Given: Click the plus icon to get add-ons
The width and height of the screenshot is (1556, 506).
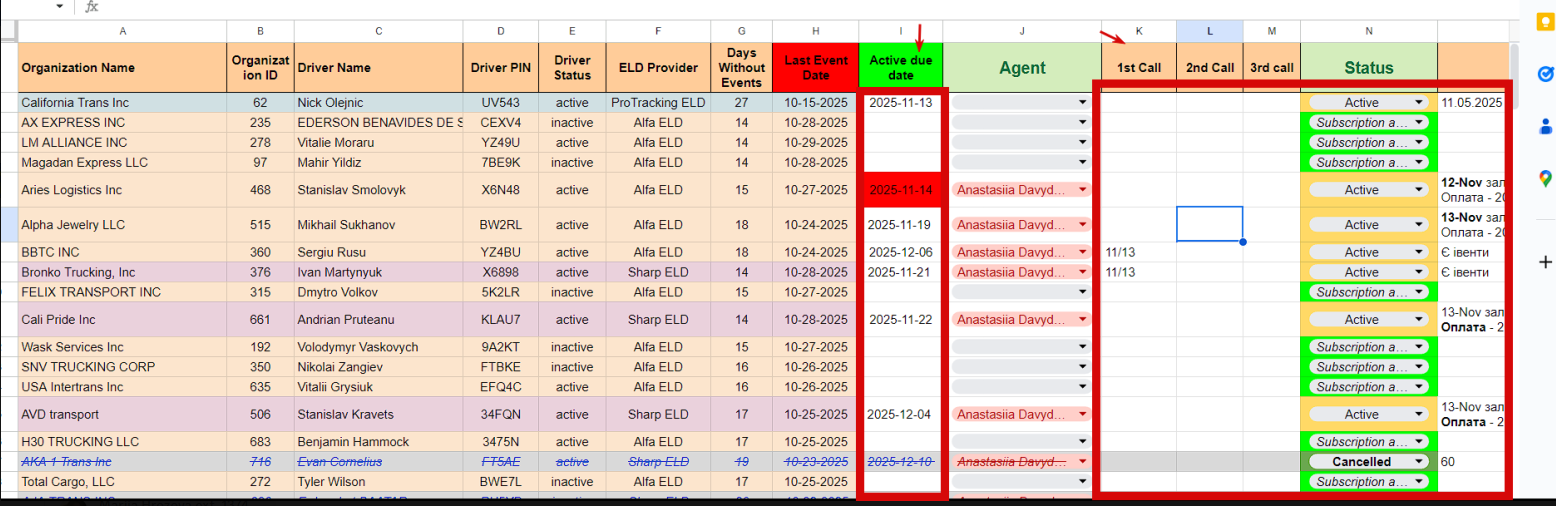Looking at the screenshot, I should coord(1544,261).
